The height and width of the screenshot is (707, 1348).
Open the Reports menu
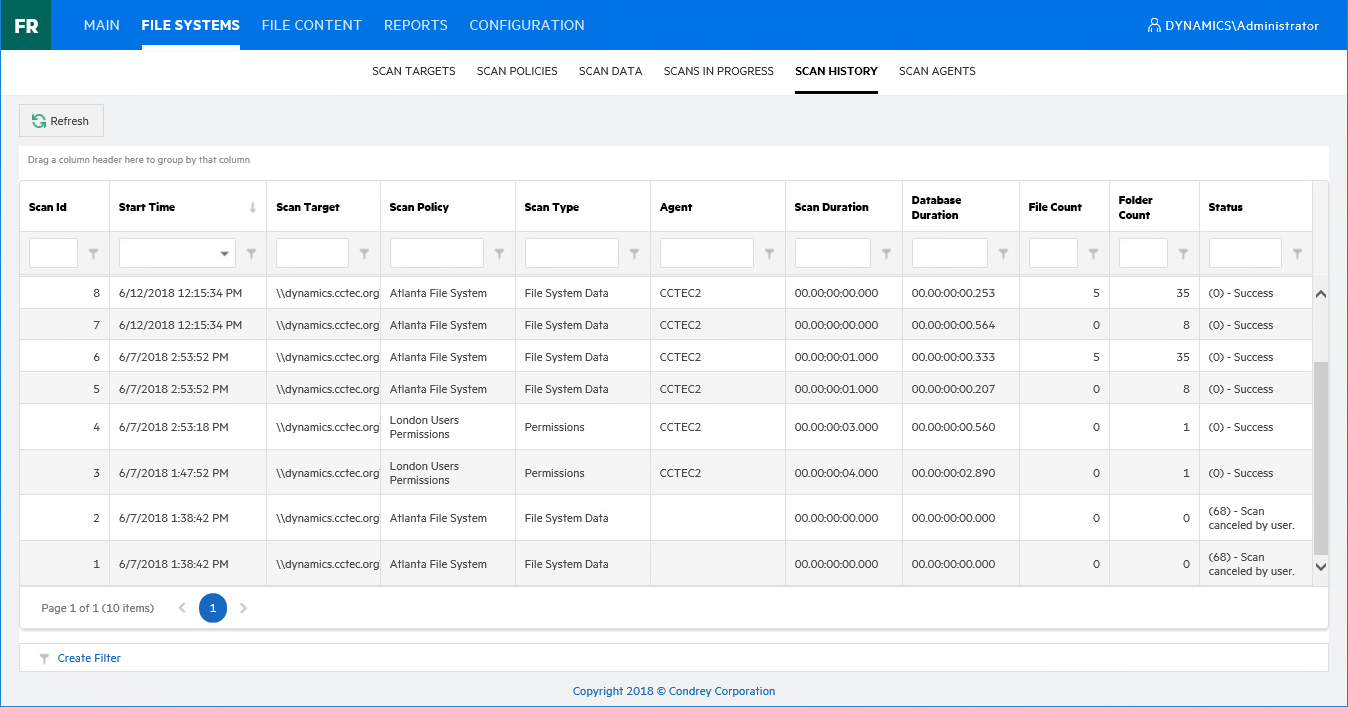415,25
